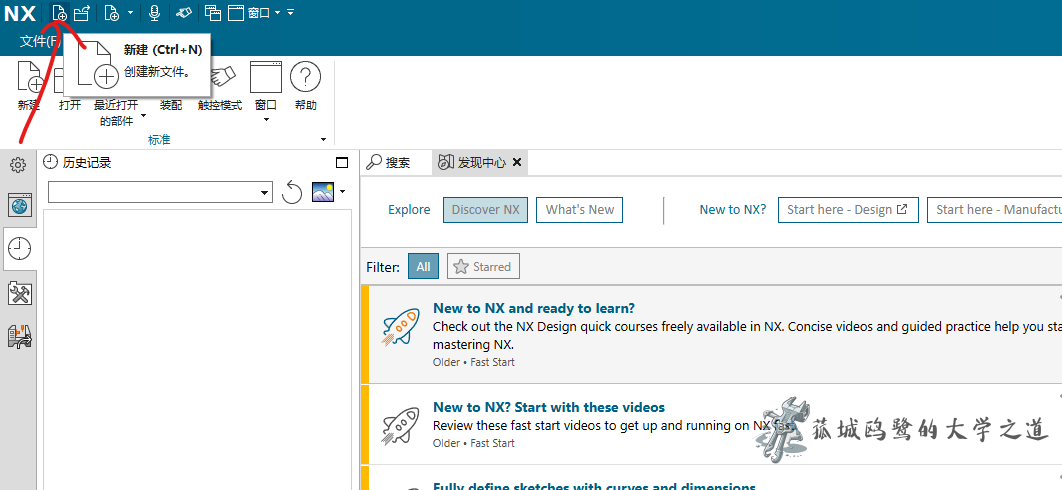
Task: Toggle the Starred filter
Action: pos(484,266)
